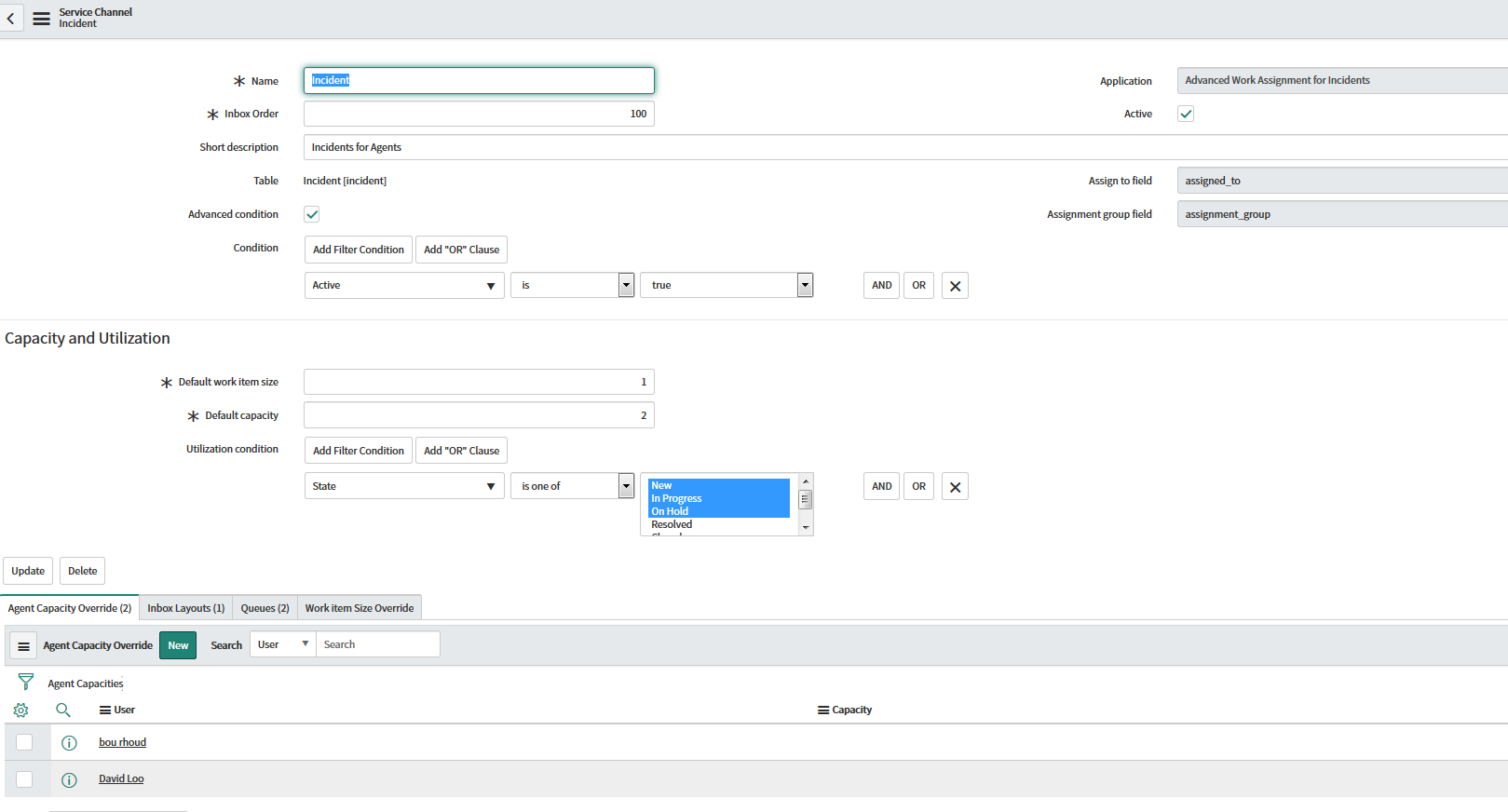Click Add "OR" Clause under Condition
The height and width of the screenshot is (812, 1508).
pyautogui.click(x=462, y=250)
